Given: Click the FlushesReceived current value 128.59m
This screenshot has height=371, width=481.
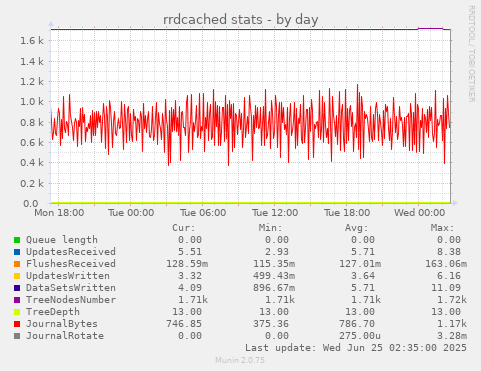Looking at the screenshot, I should 187,264.
